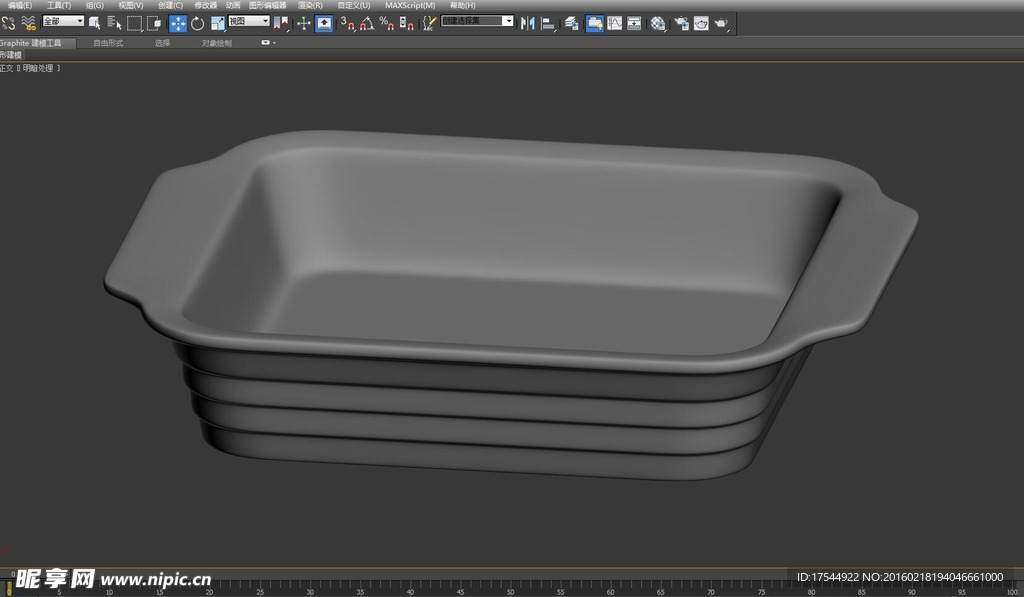The width and height of the screenshot is (1024, 597).
Task: Open the Align tool
Action: (548, 23)
